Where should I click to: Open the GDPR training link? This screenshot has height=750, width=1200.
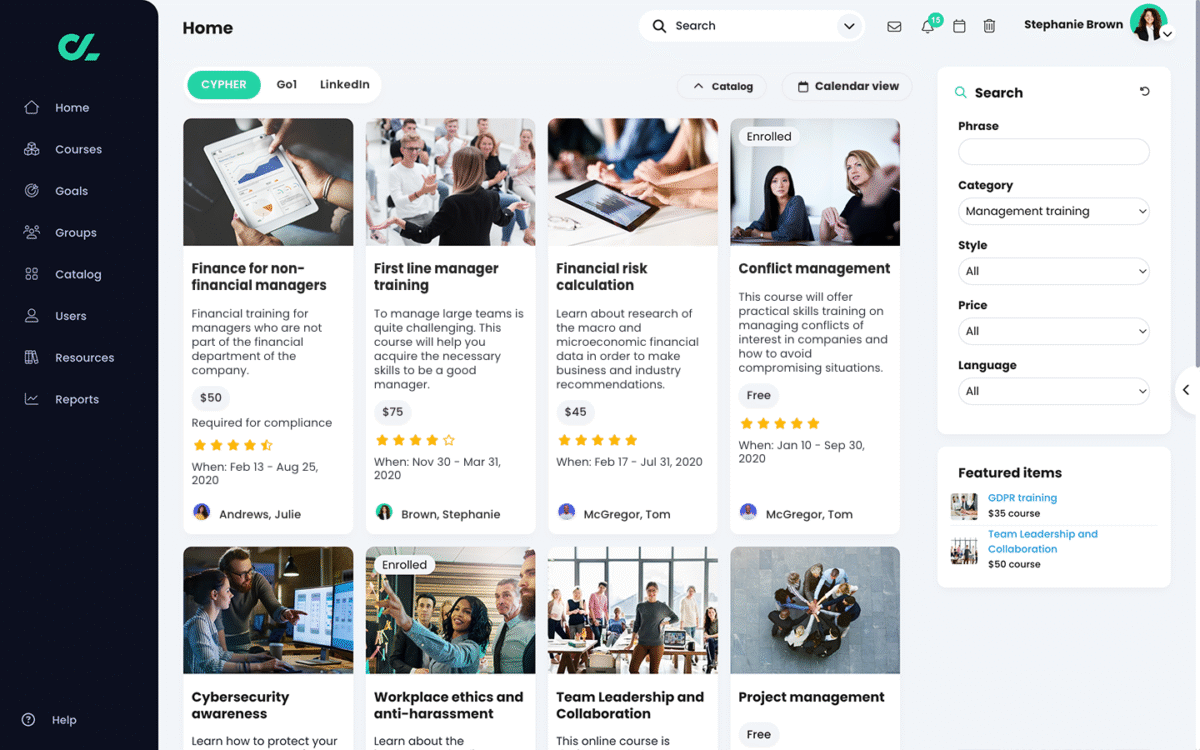[x=1022, y=498]
